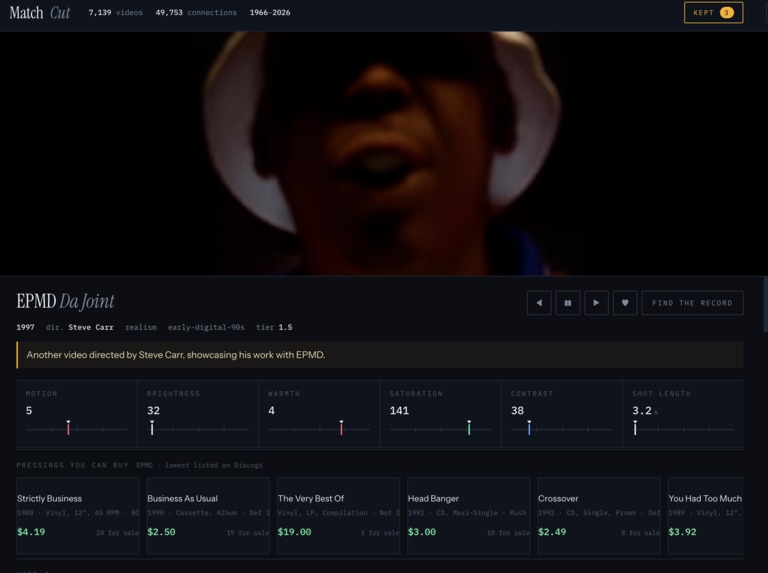Click the note about Steve Carr and EPMD
768x573 pixels.
click(380, 355)
